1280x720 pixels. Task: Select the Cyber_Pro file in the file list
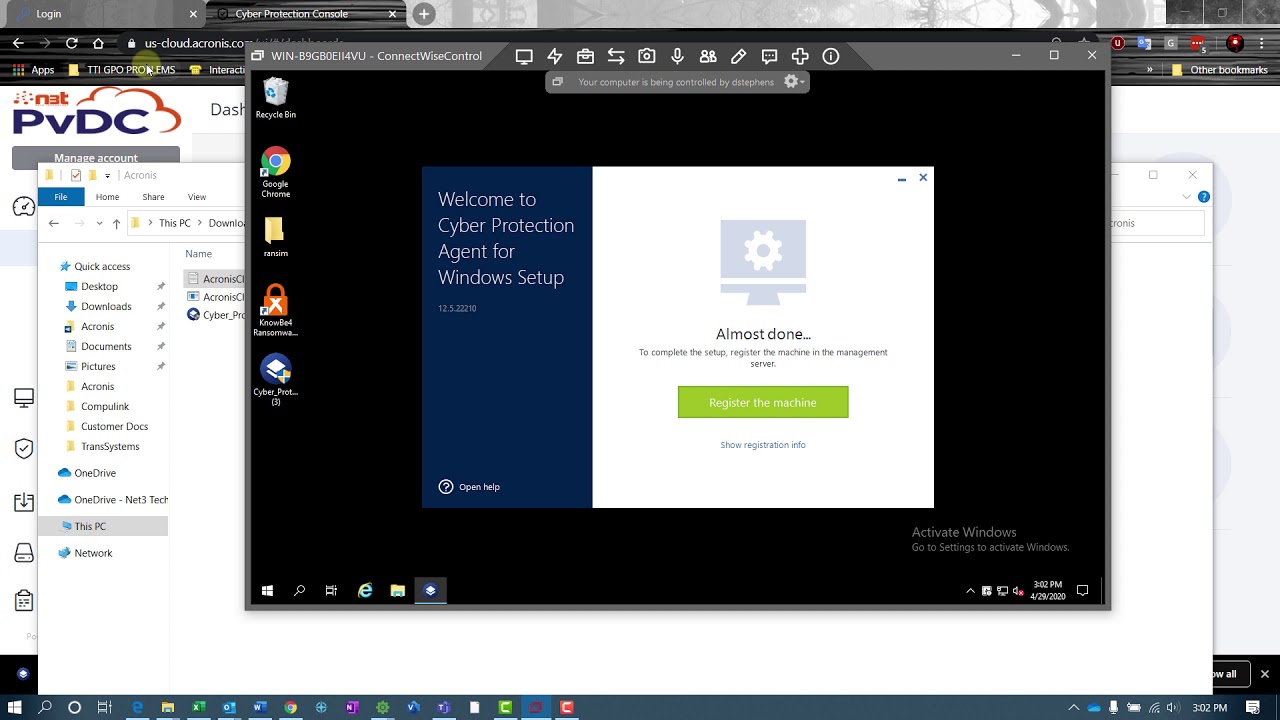[x=216, y=315]
